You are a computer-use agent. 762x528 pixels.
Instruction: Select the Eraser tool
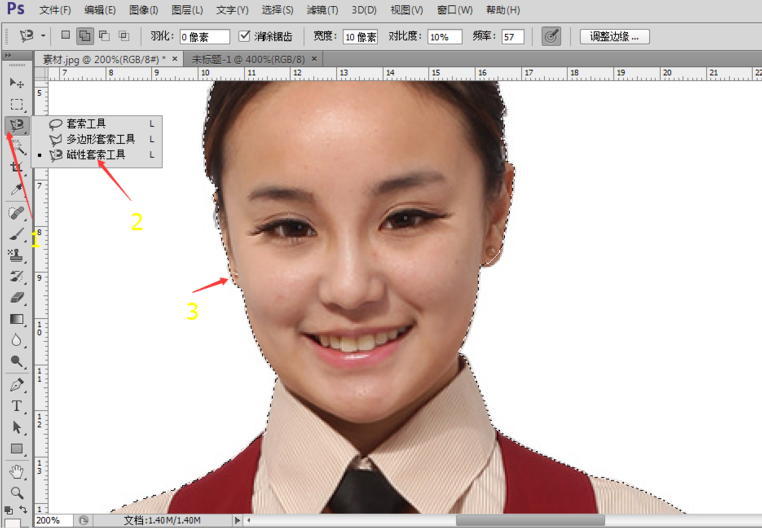click(17, 298)
